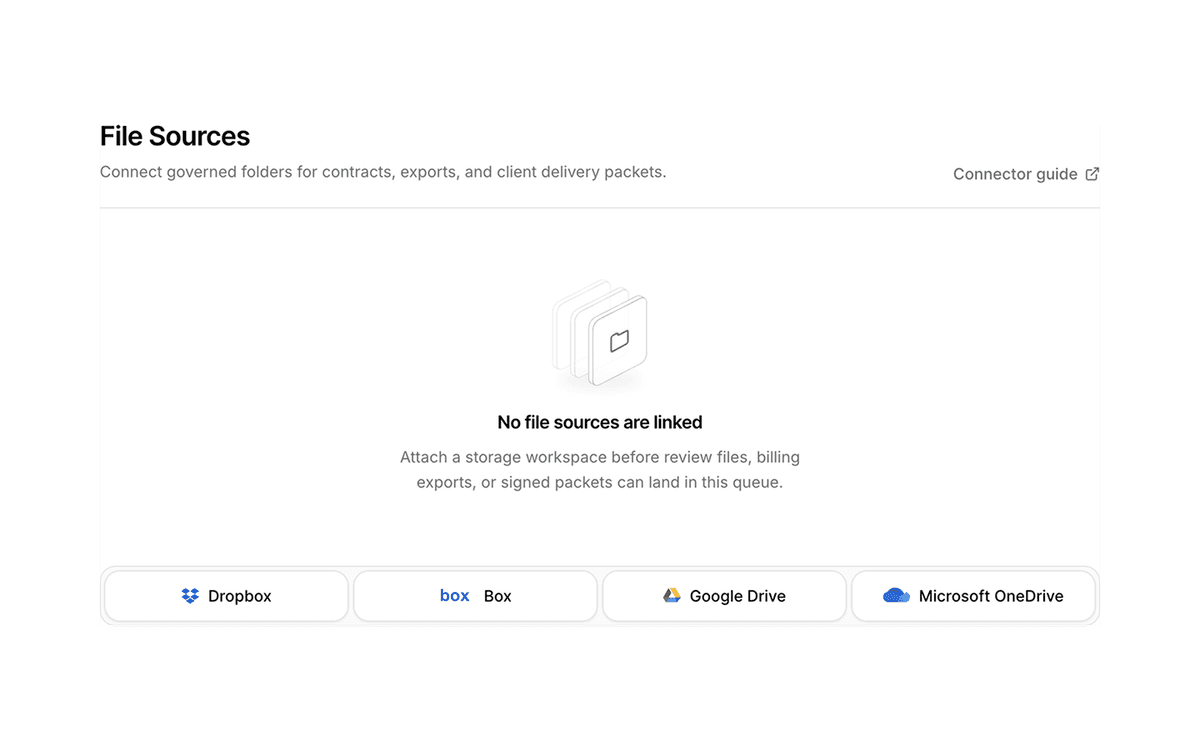This screenshot has height=750, width=1200.
Task: Click the Attach a storage workspace description
Action: (600, 470)
